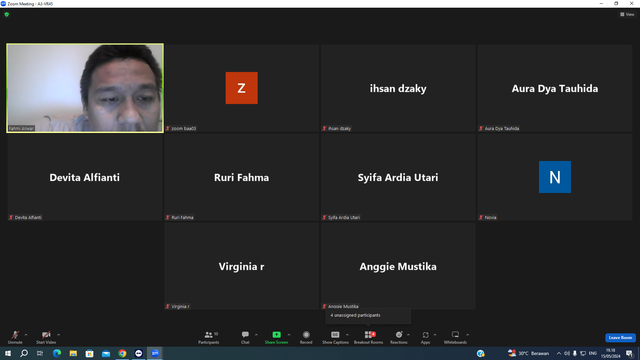The height and width of the screenshot is (360, 640).
Task: Expand Apps options arrow
Action: (x=435, y=335)
